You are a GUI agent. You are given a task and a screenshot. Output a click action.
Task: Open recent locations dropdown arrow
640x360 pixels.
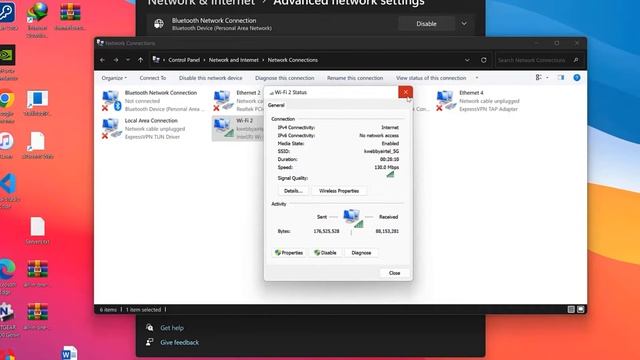click(x=128, y=60)
